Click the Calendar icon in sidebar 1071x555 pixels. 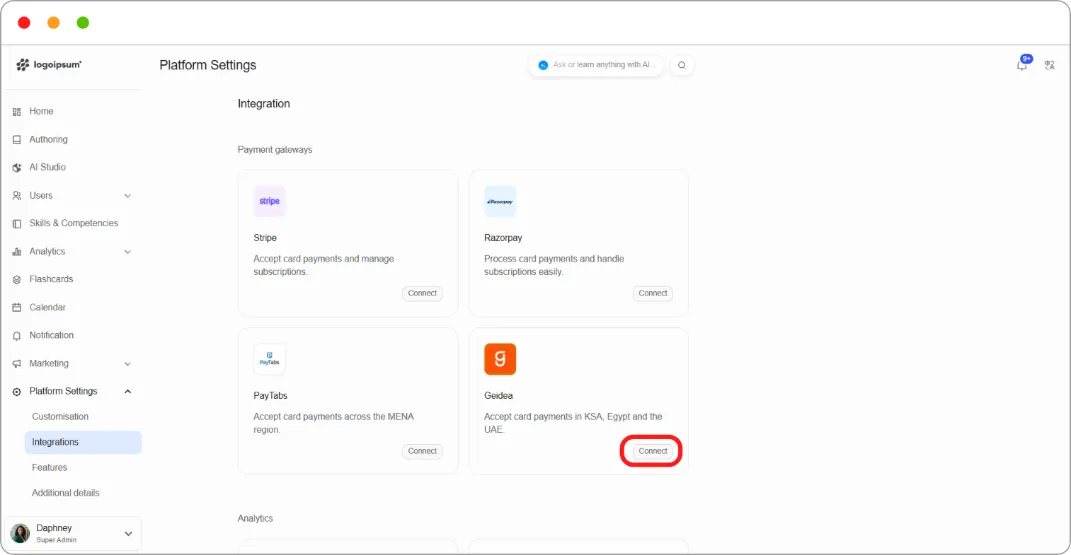point(17,307)
